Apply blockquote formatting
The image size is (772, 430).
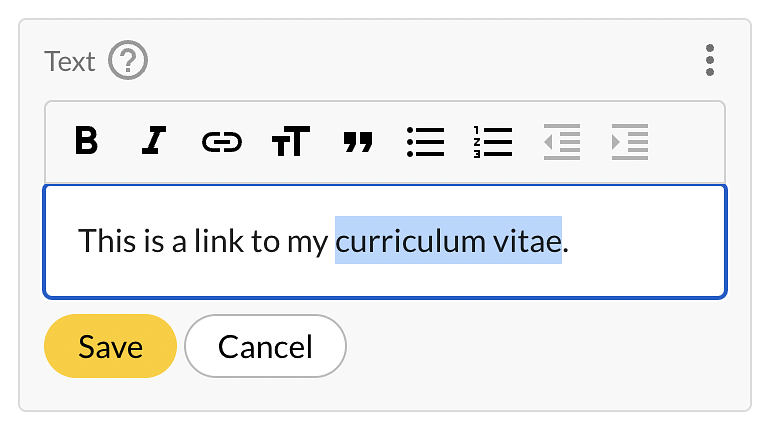coord(358,142)
